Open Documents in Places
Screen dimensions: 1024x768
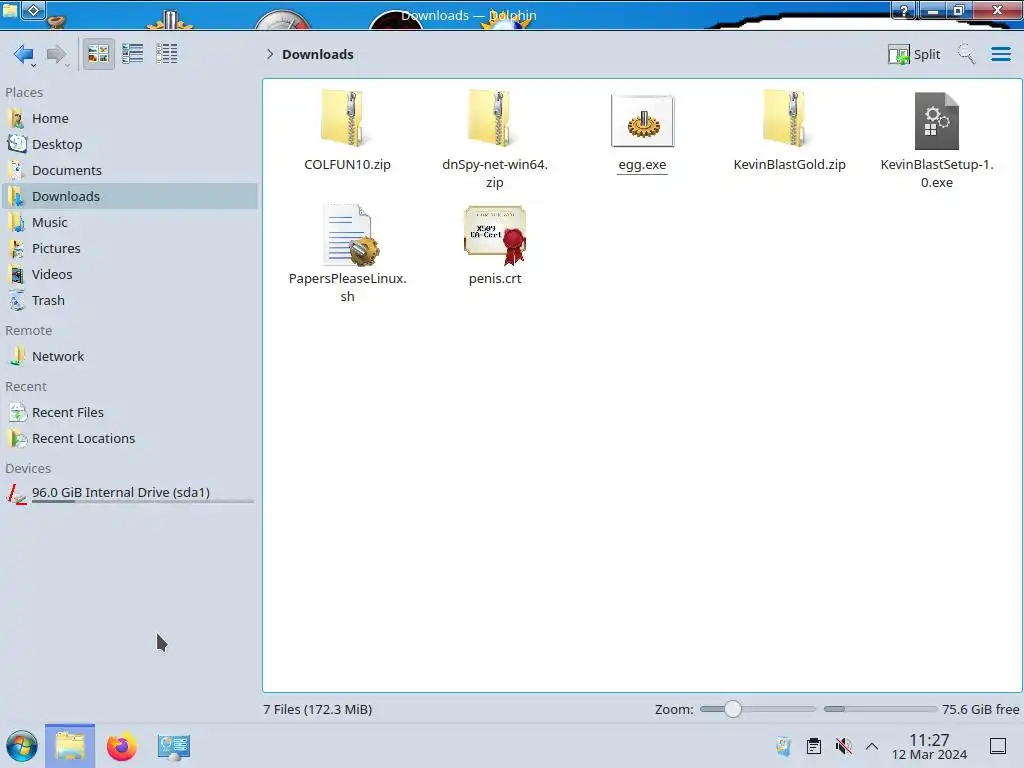click(x=129, y=170)
